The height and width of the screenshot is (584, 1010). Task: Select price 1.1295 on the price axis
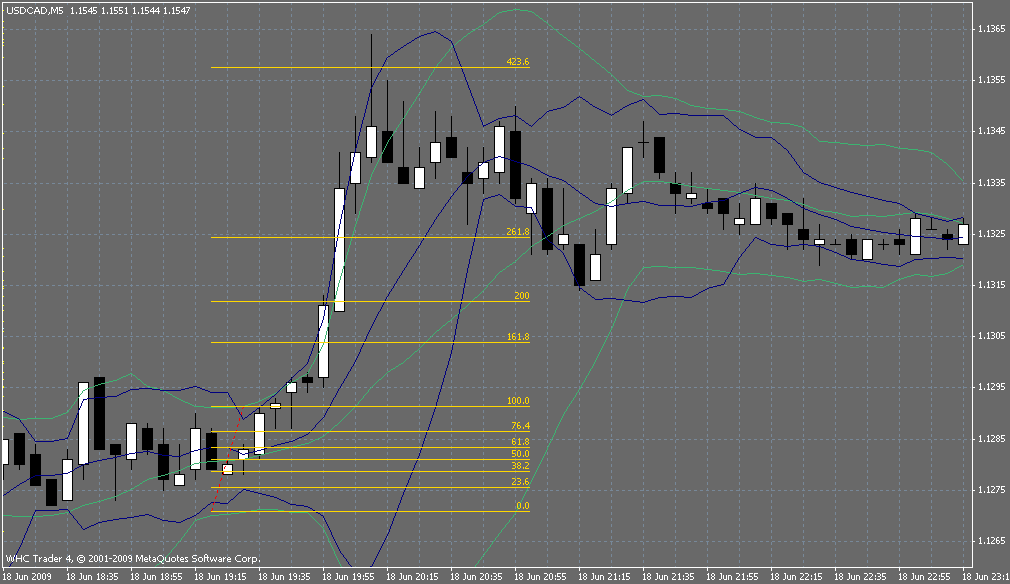pyautogui.click(x=991, y=387)
